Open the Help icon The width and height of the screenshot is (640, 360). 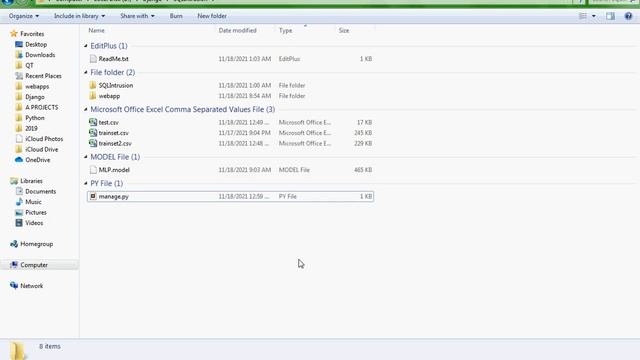pyautogui.click(x=628, y=16)
